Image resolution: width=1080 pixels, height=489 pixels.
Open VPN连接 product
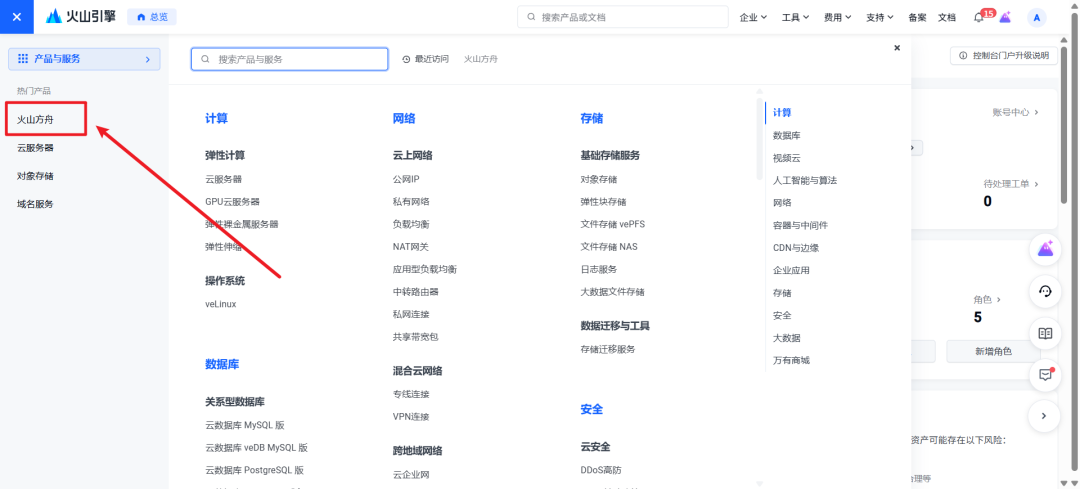tap(411, 417)
